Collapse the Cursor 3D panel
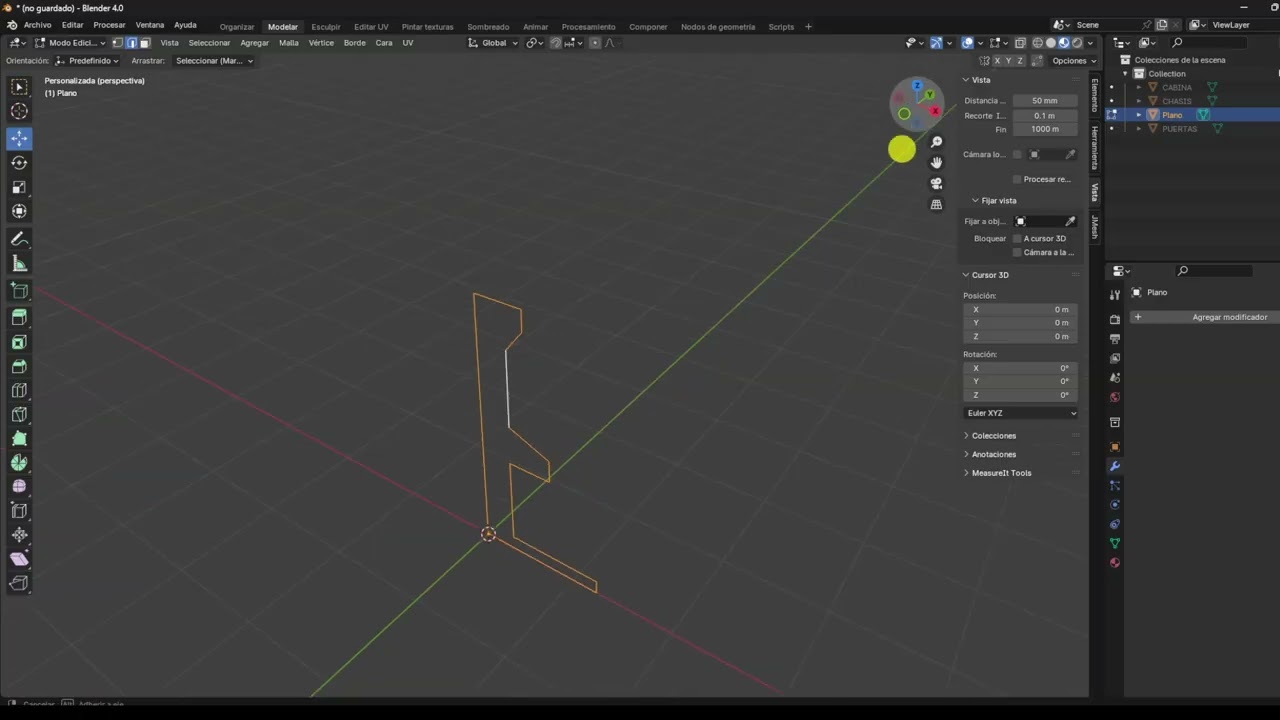This screenshot has height=720, width=1280. click(x=989, y=275)
